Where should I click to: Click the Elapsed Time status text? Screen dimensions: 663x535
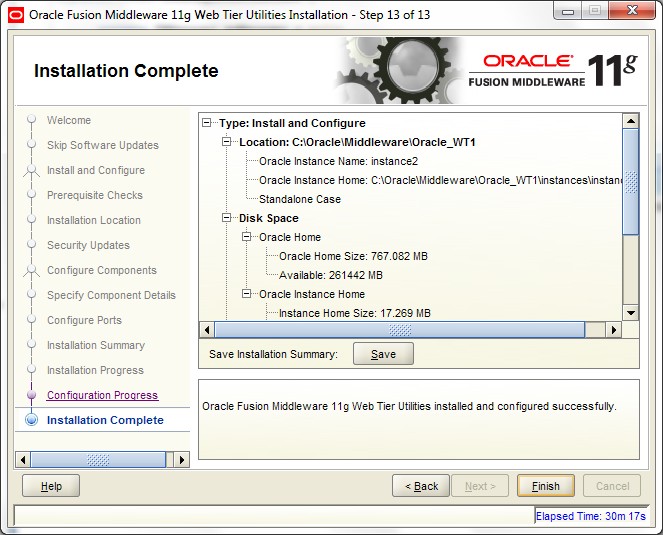tap(590, 516)
